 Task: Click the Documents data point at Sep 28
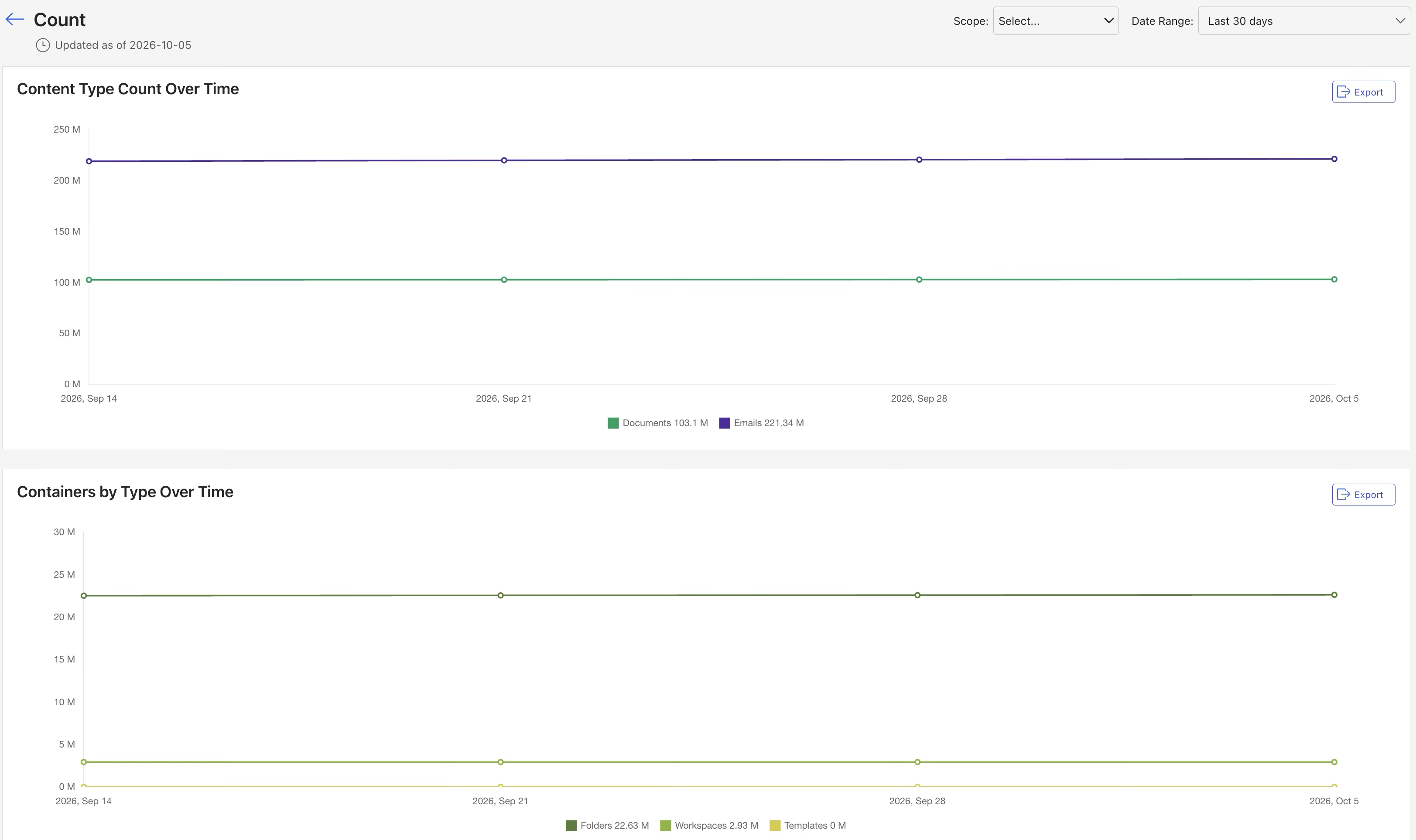(x=919, y=280)
